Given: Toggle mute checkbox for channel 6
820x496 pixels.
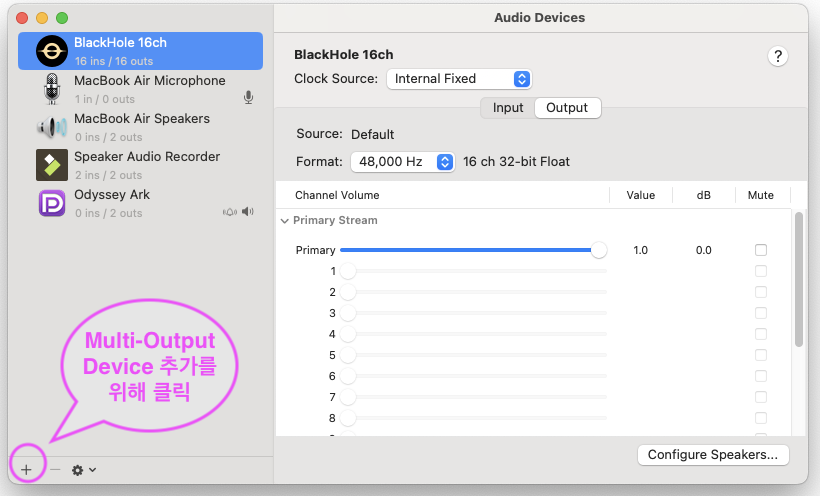Looking at the screenshot, I should [761, 376].
